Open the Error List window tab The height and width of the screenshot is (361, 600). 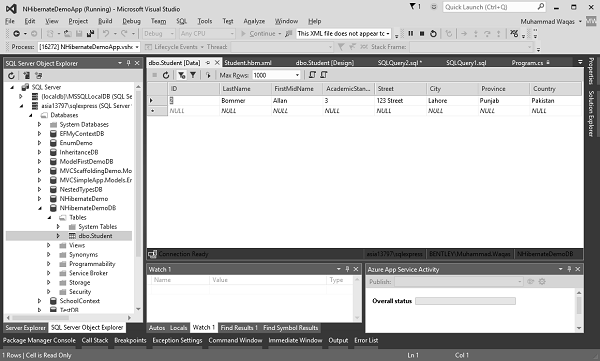coord(366,340)
